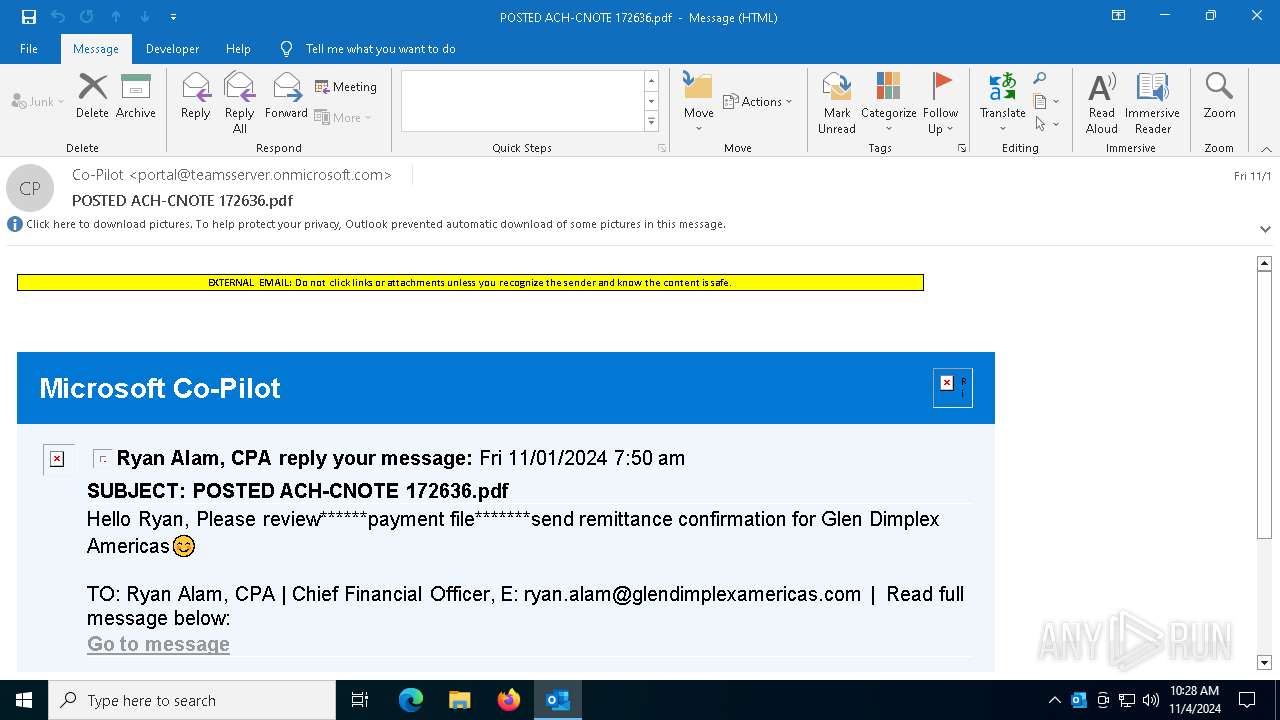Expand the Quick Steps gallery
This screenshot has height=720, width=1280.
click(651, 122)
